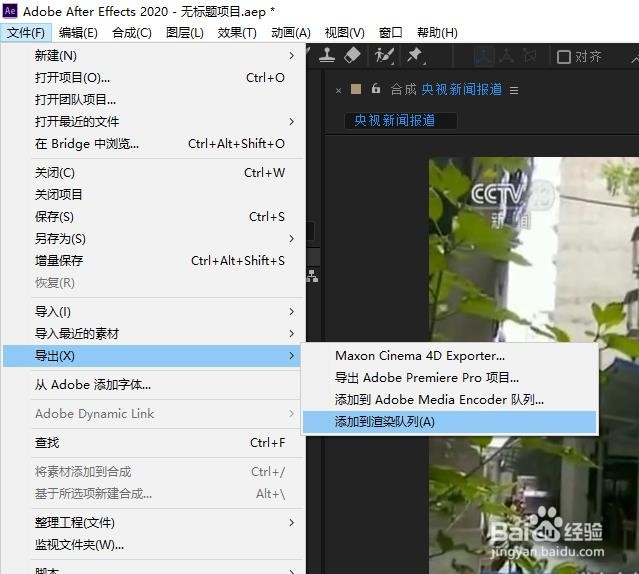This screenshot has width=639, height=574.
Task: Select 添加到渲染队列(A)
Action: [450, 422]
